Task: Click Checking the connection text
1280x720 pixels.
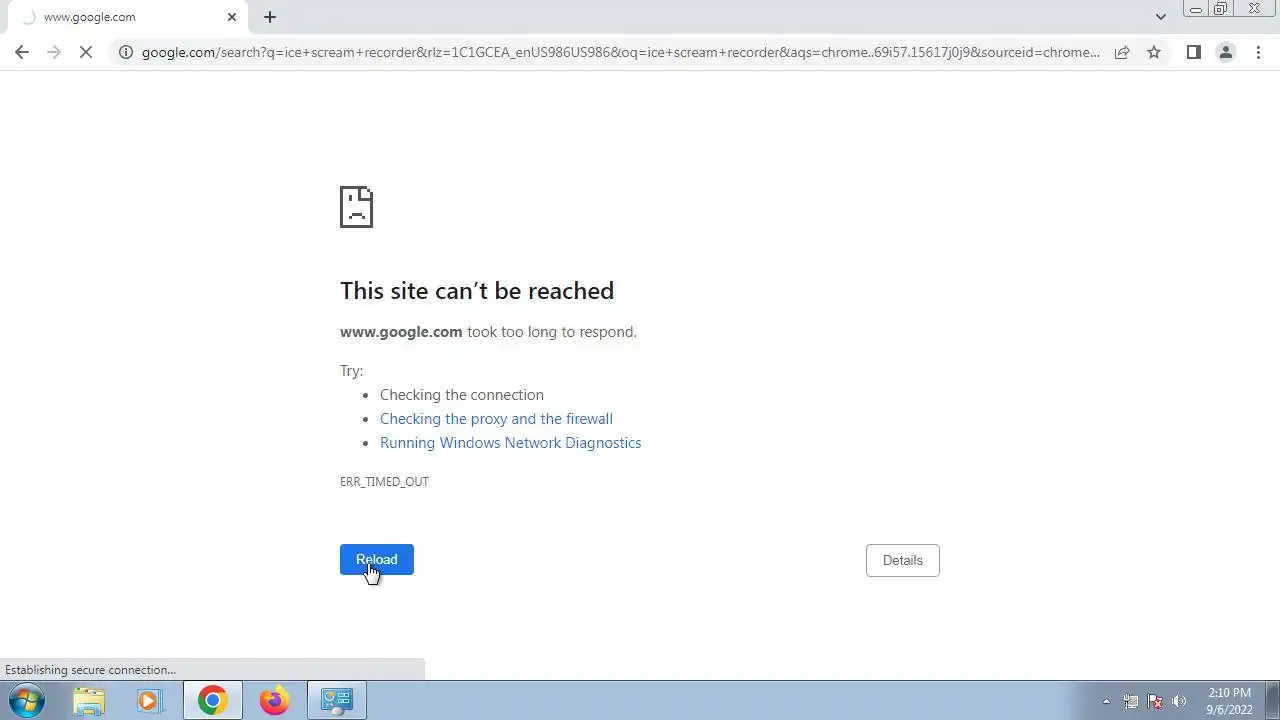Action: (x=462, y=395)
